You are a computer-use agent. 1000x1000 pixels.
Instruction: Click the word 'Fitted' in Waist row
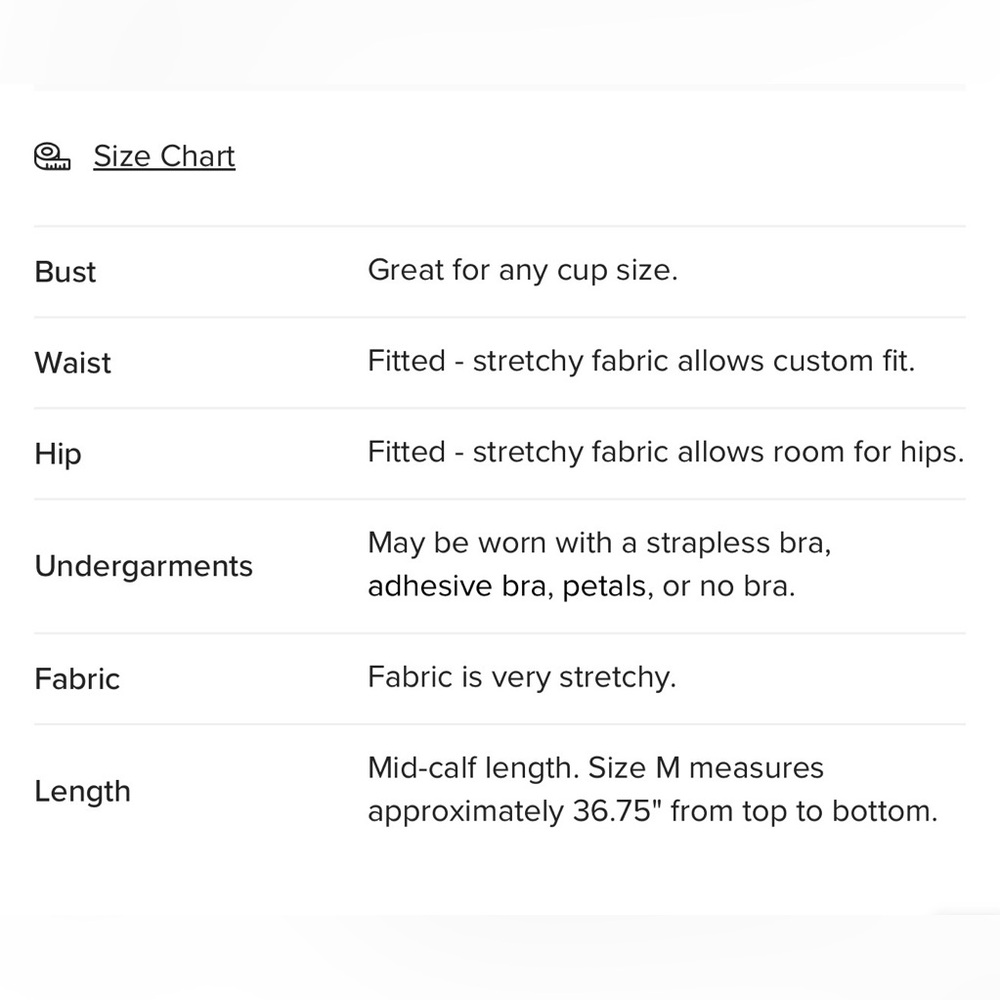(x=406, y=361)
